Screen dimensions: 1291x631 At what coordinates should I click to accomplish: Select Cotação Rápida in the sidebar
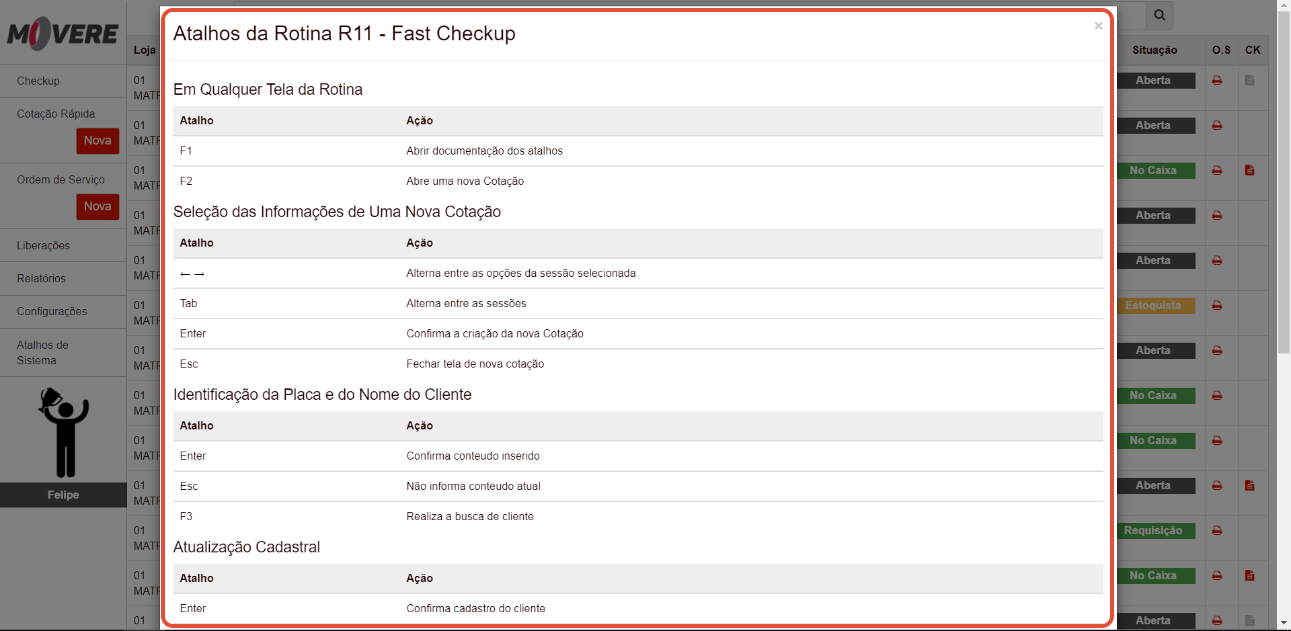click(x=56, y=114)
